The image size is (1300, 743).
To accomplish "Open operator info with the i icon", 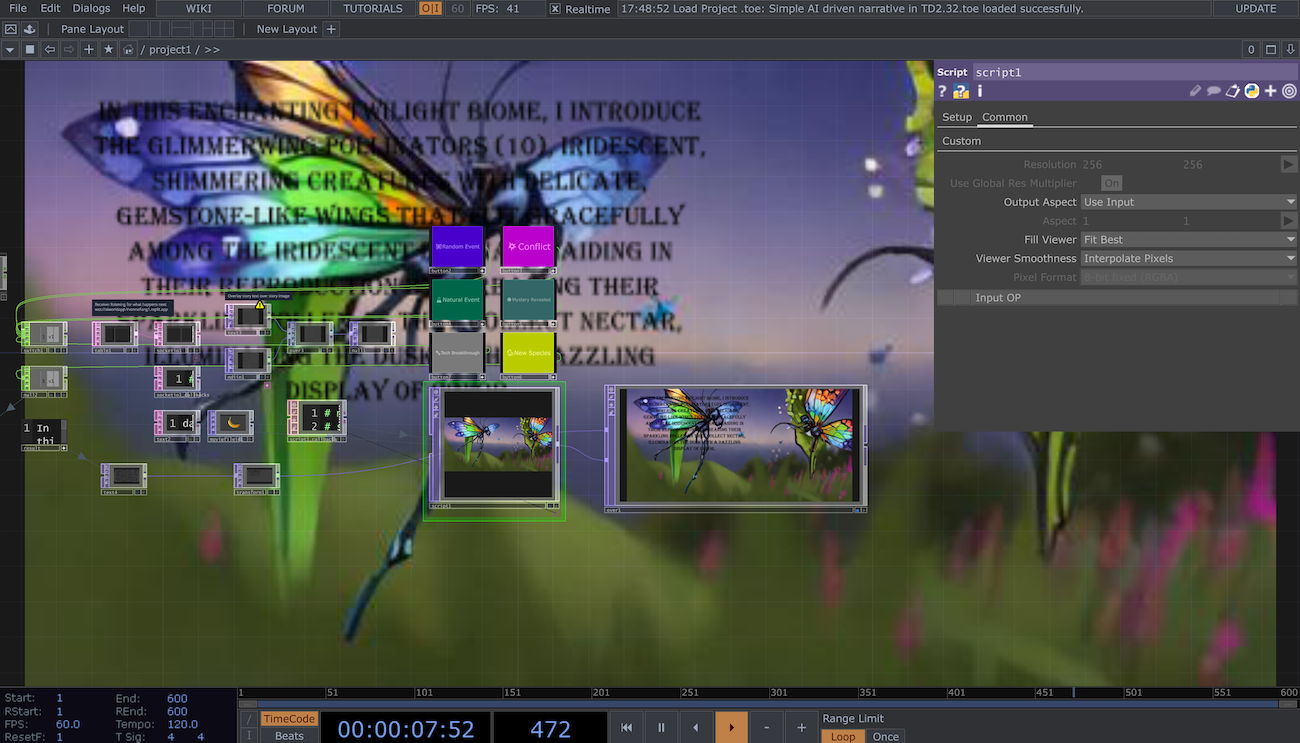I will 979,91.
